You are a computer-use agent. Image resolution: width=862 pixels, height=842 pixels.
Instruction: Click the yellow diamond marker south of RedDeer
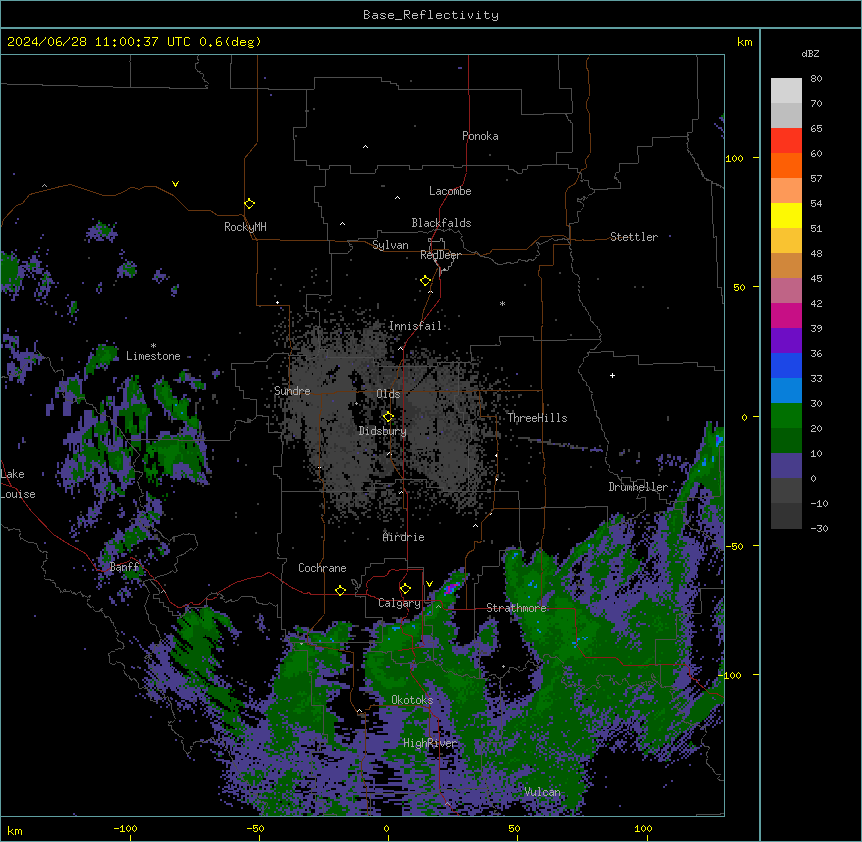(425, 281)
